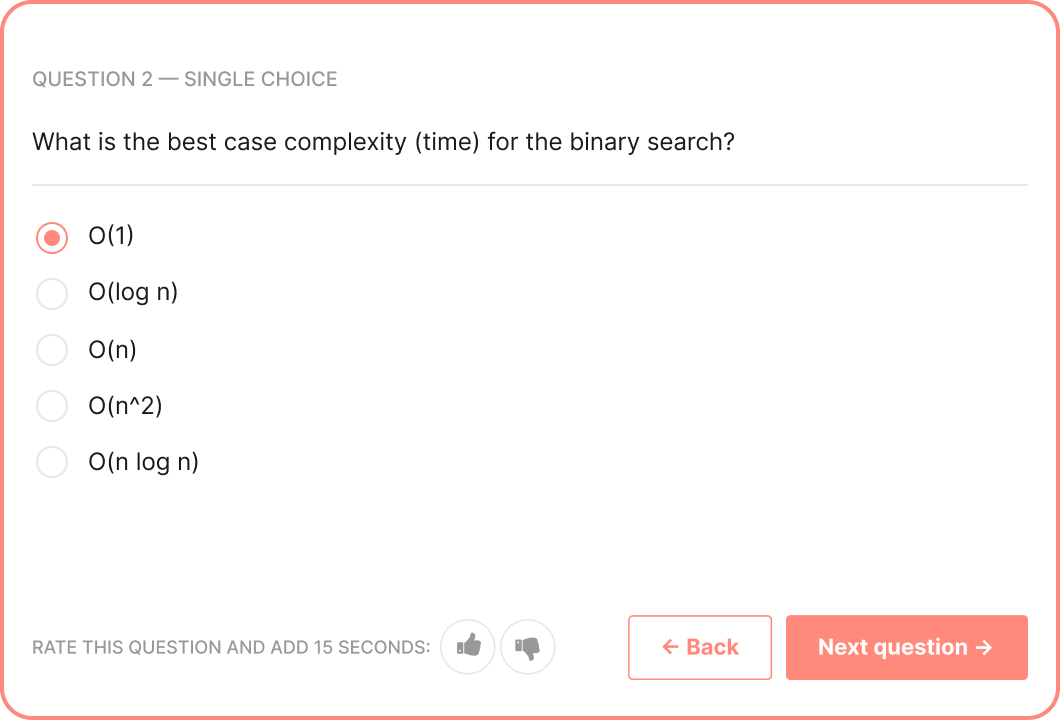Go to the Next question

(907, 647)
